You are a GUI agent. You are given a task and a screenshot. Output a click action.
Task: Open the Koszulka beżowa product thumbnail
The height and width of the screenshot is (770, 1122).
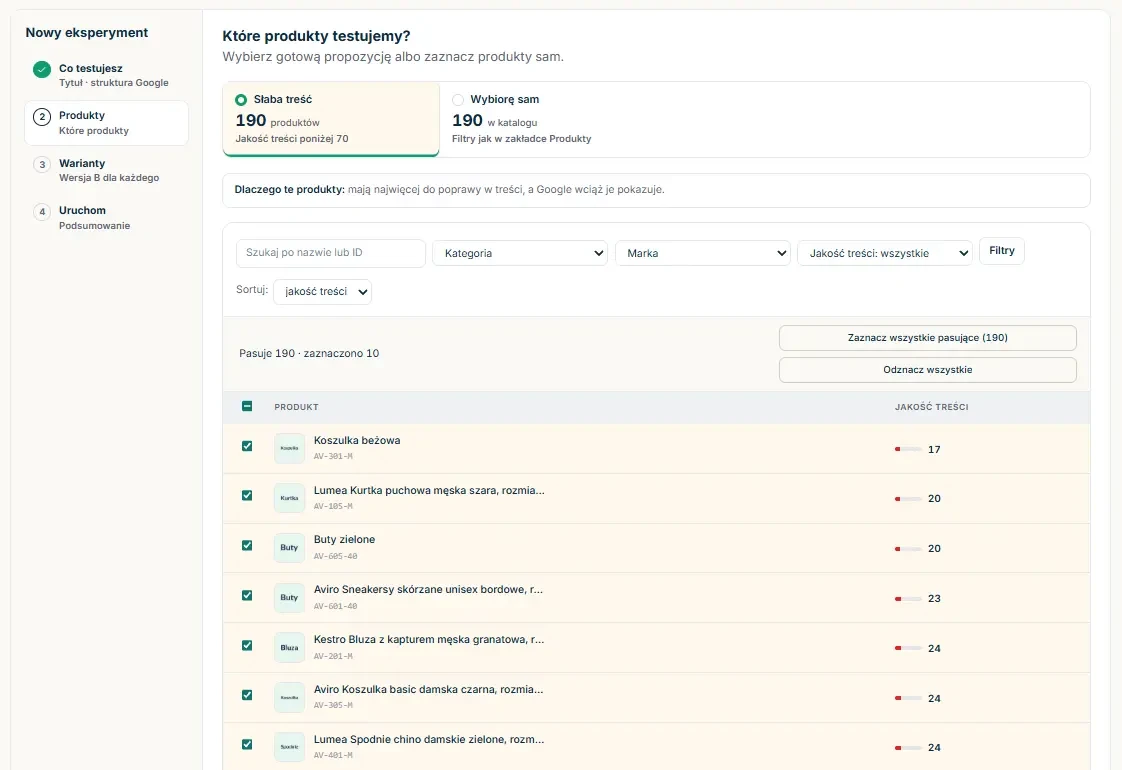[x=289, y=448]
